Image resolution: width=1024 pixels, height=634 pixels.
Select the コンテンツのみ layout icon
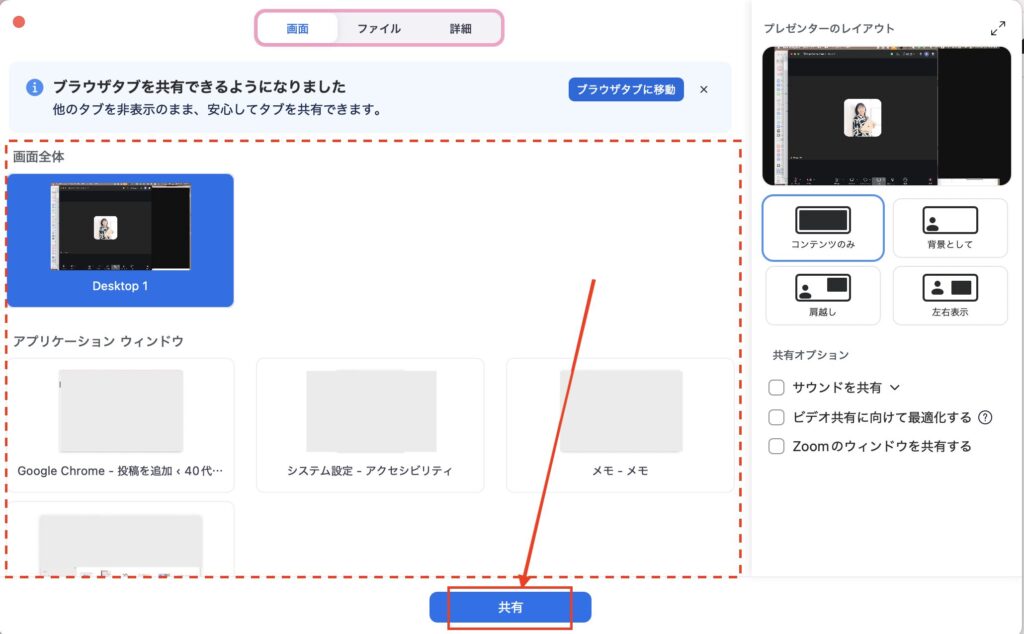pyautogui.click(x=822, y=220)
